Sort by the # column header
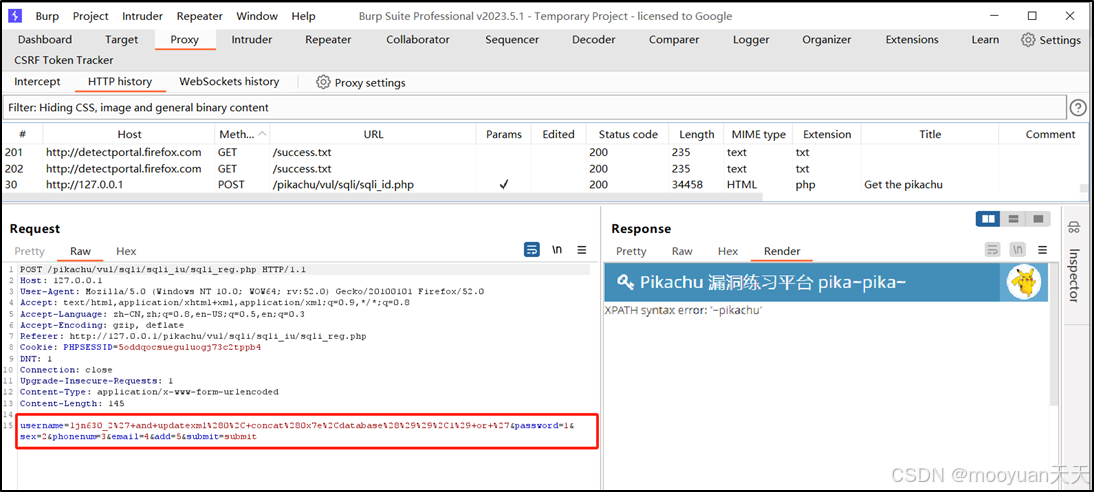The width and height of the screenshot is (1094, 492). point(22,134)
